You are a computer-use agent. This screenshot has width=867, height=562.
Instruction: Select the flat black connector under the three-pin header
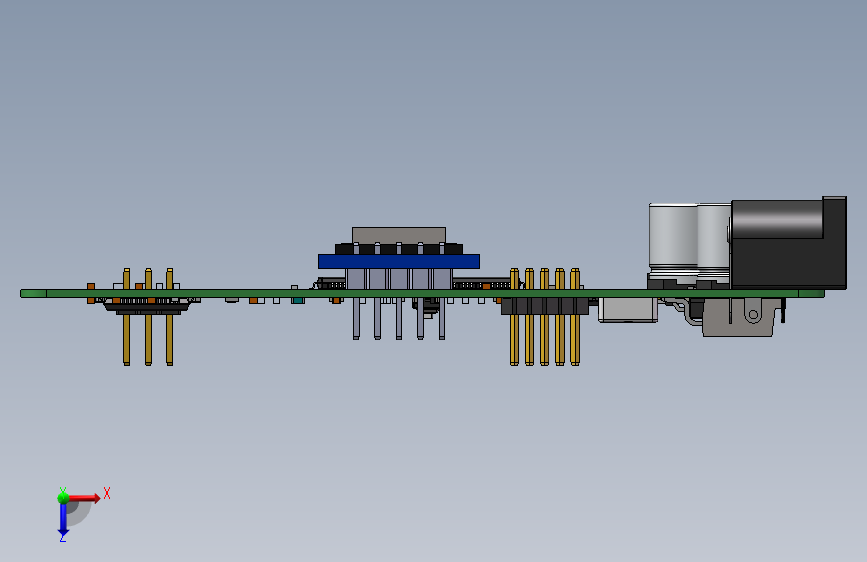[x=147, y=306]
